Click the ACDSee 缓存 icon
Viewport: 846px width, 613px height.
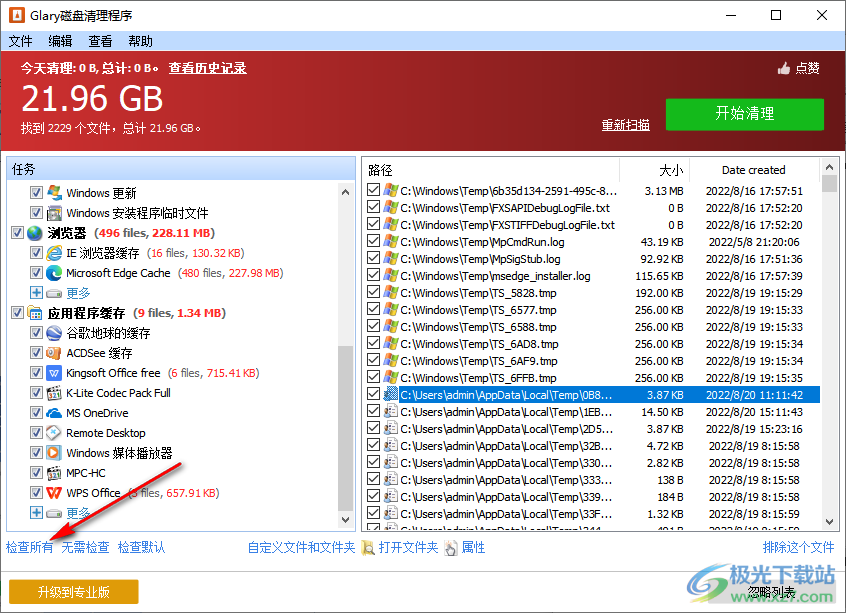52,353
